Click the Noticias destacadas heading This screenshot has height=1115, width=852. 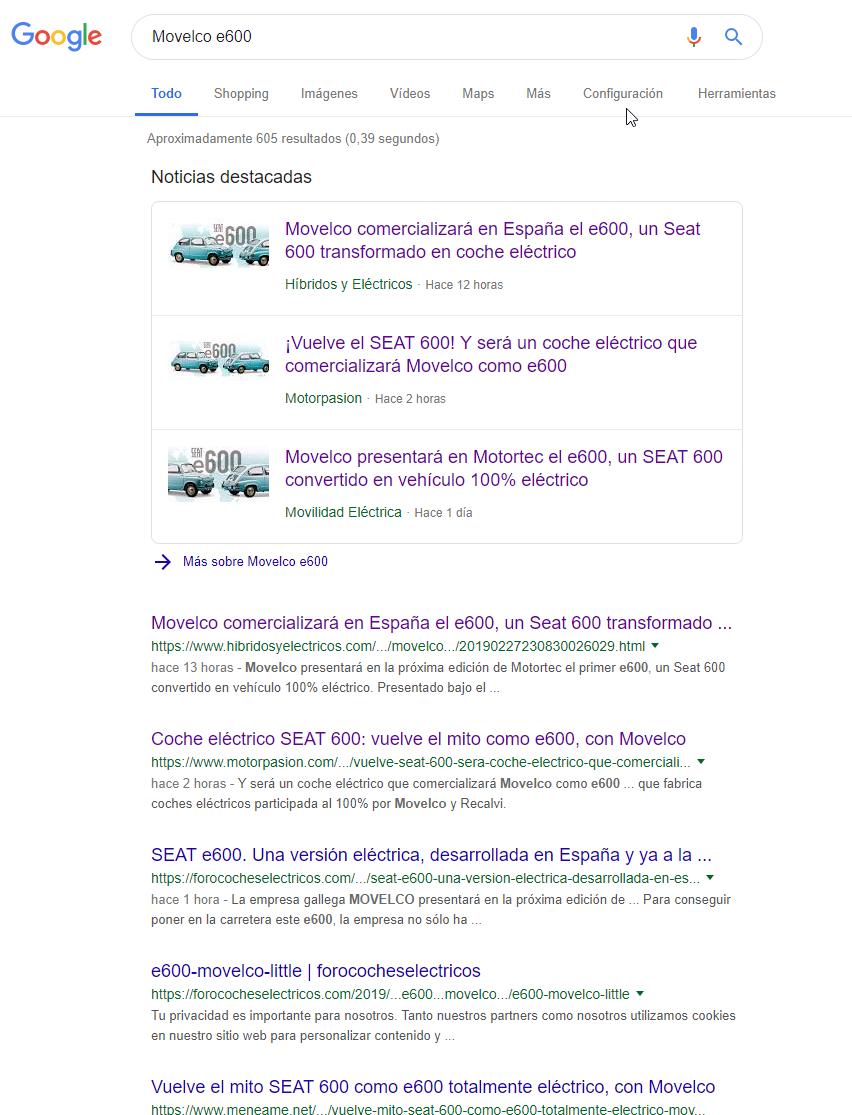(x=231, y=176)
